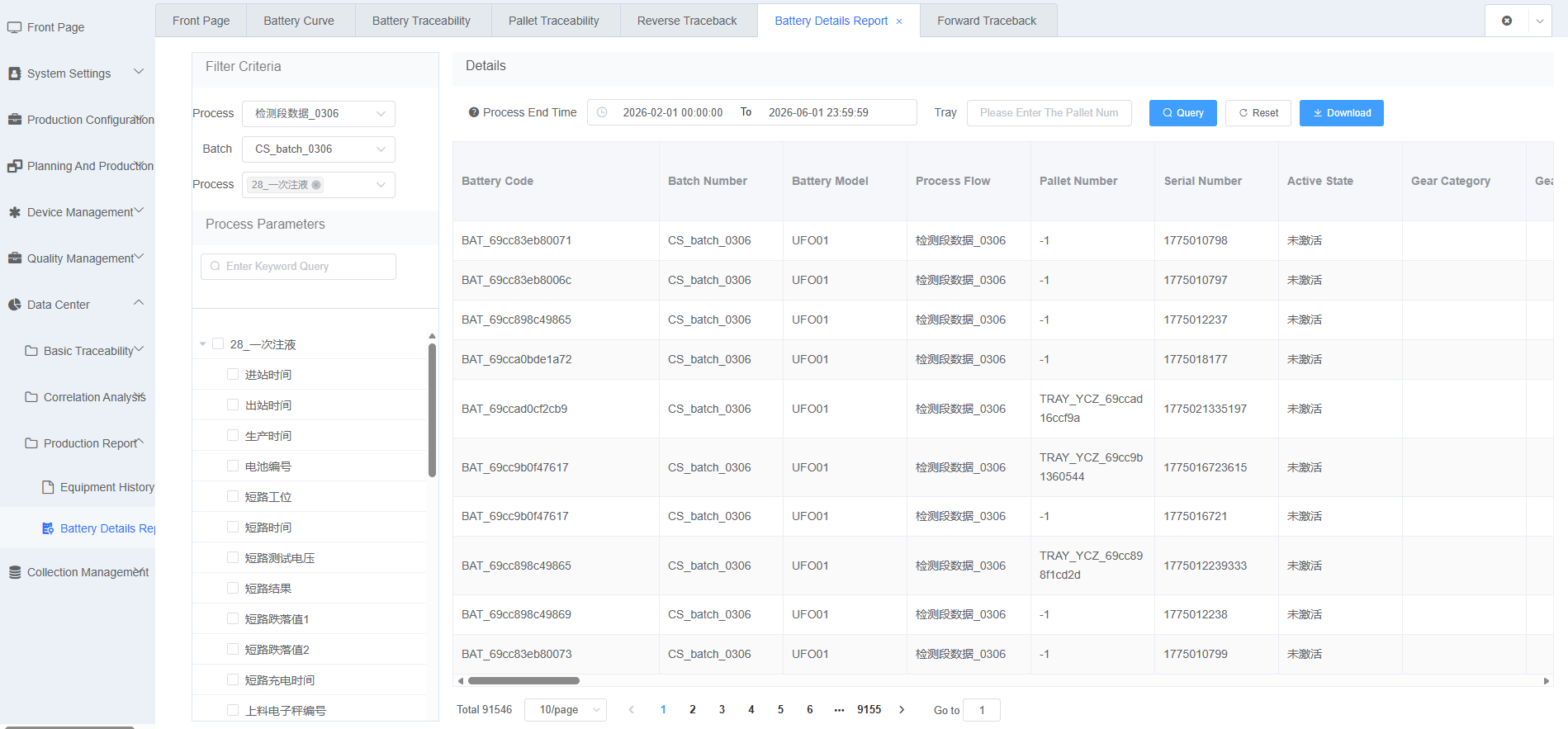Go to previous page with left arrow
Screen dimensions: 1568x729
pos(632,709)
